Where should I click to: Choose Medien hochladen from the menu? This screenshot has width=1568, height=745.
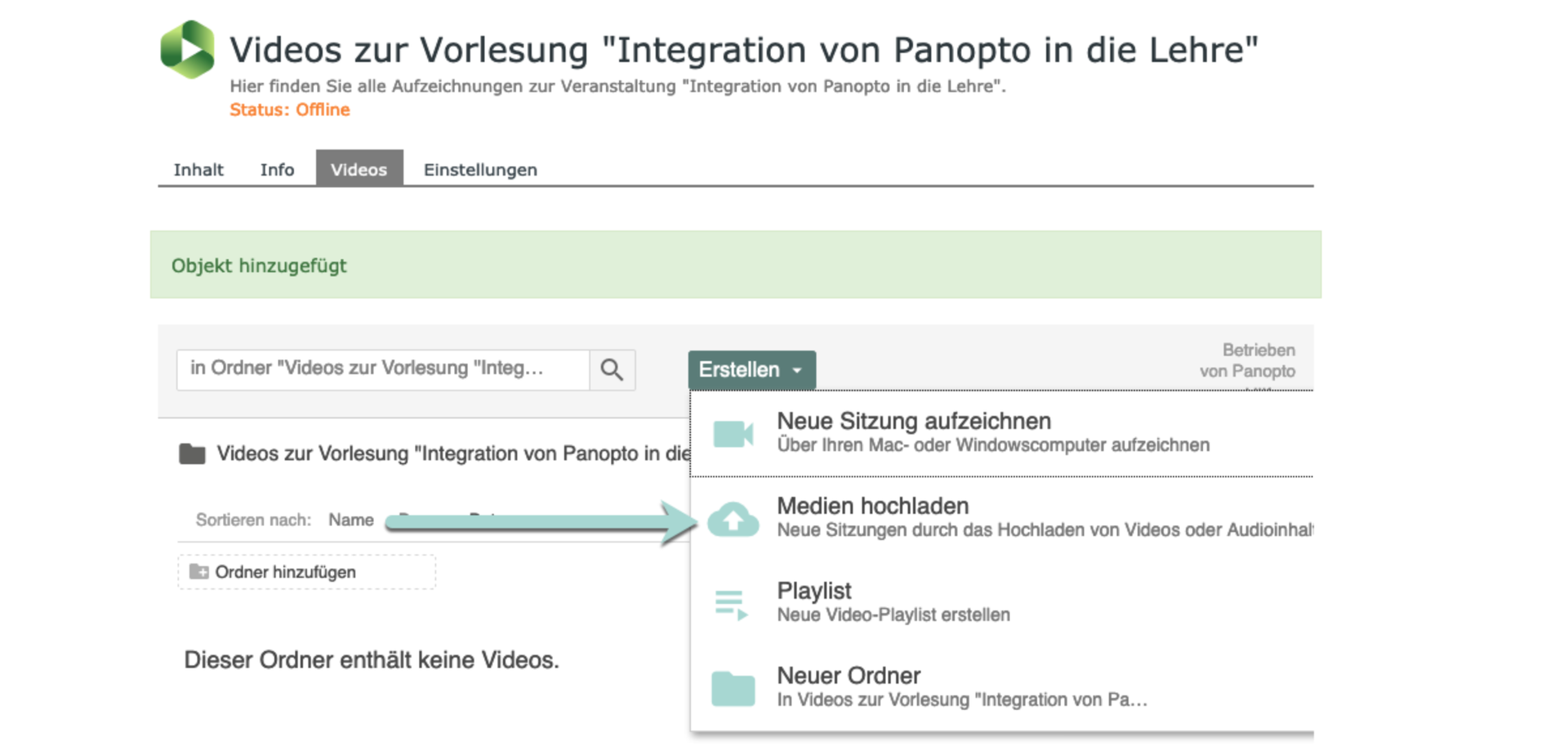click(x=872, y=506)
